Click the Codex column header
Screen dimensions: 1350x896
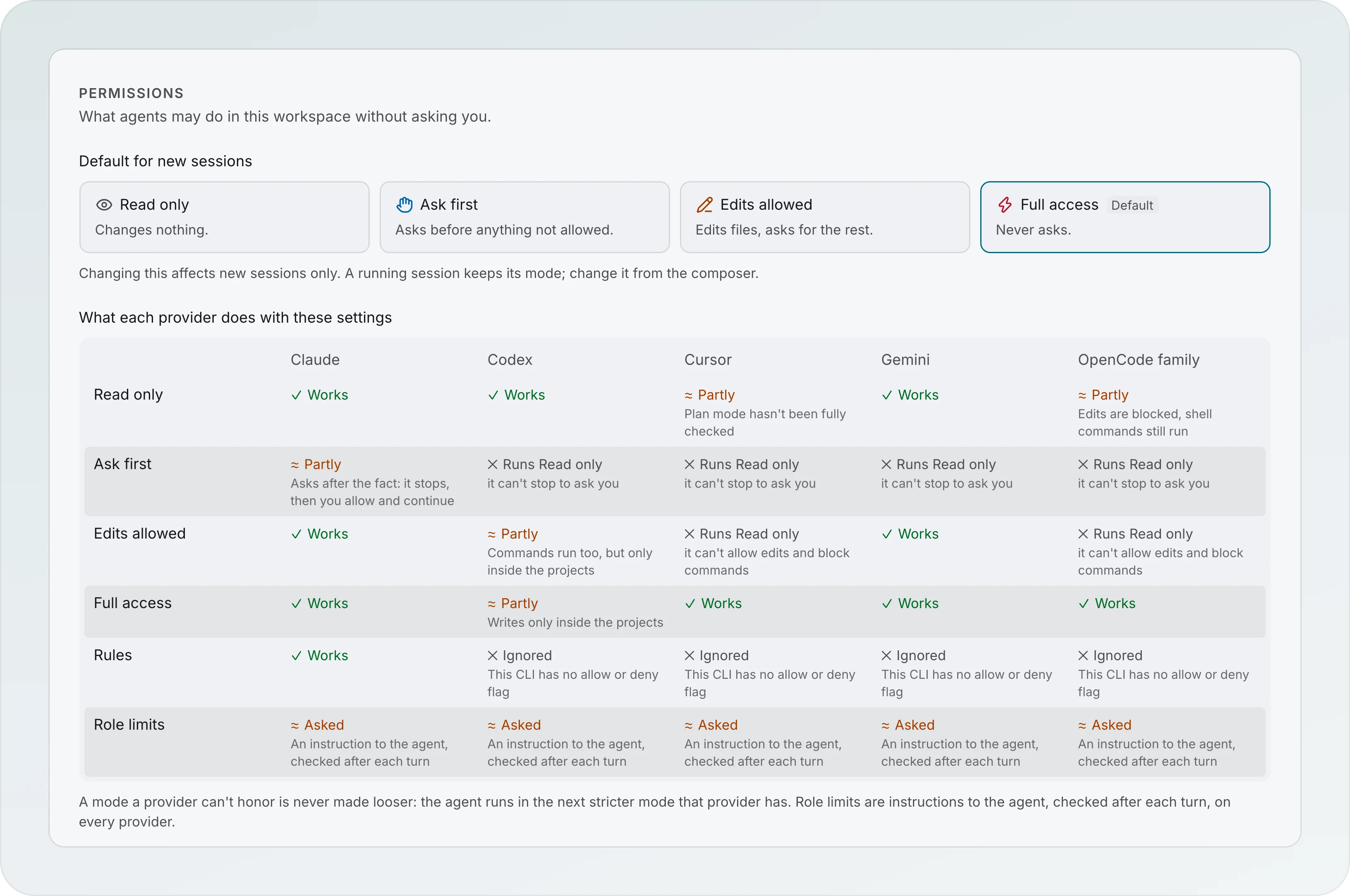(510, 359)
